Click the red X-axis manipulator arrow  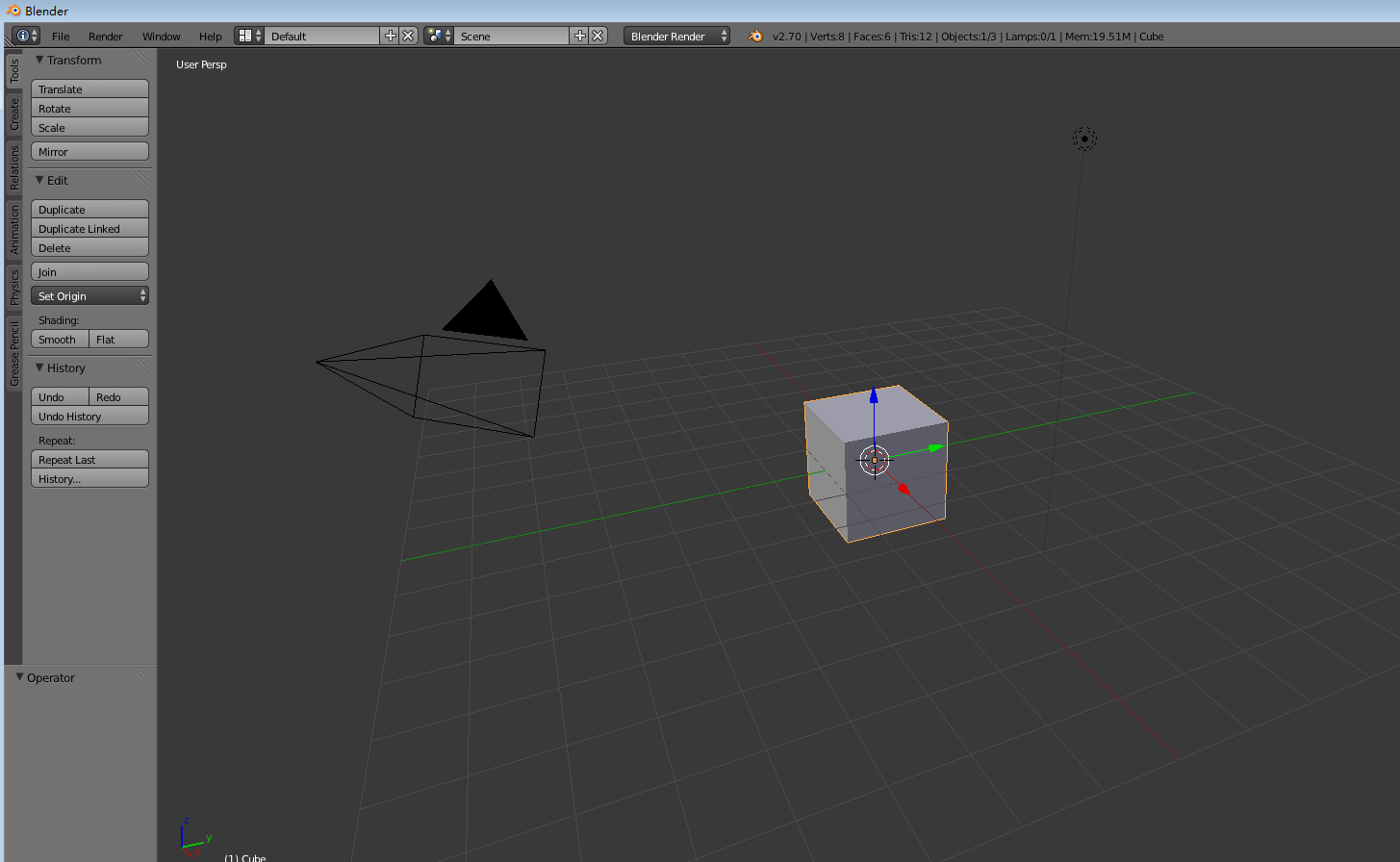click(x=904, y=490)
